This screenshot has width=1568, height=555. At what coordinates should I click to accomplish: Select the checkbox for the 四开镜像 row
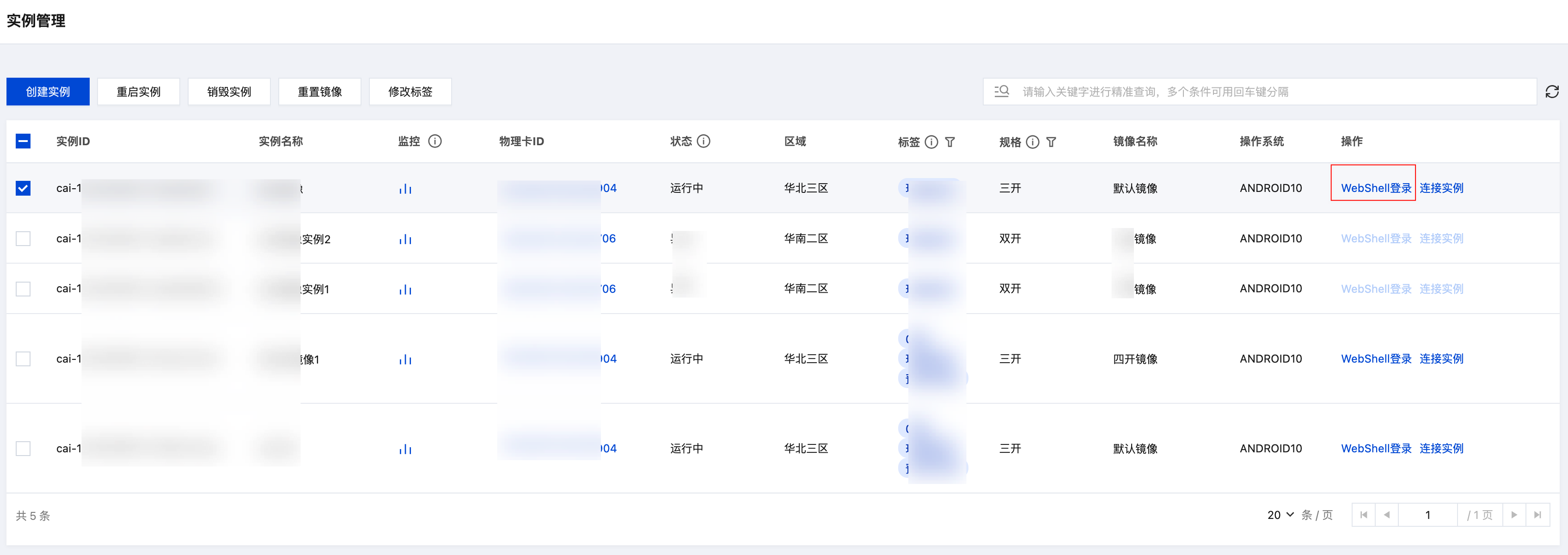[23, 359]
